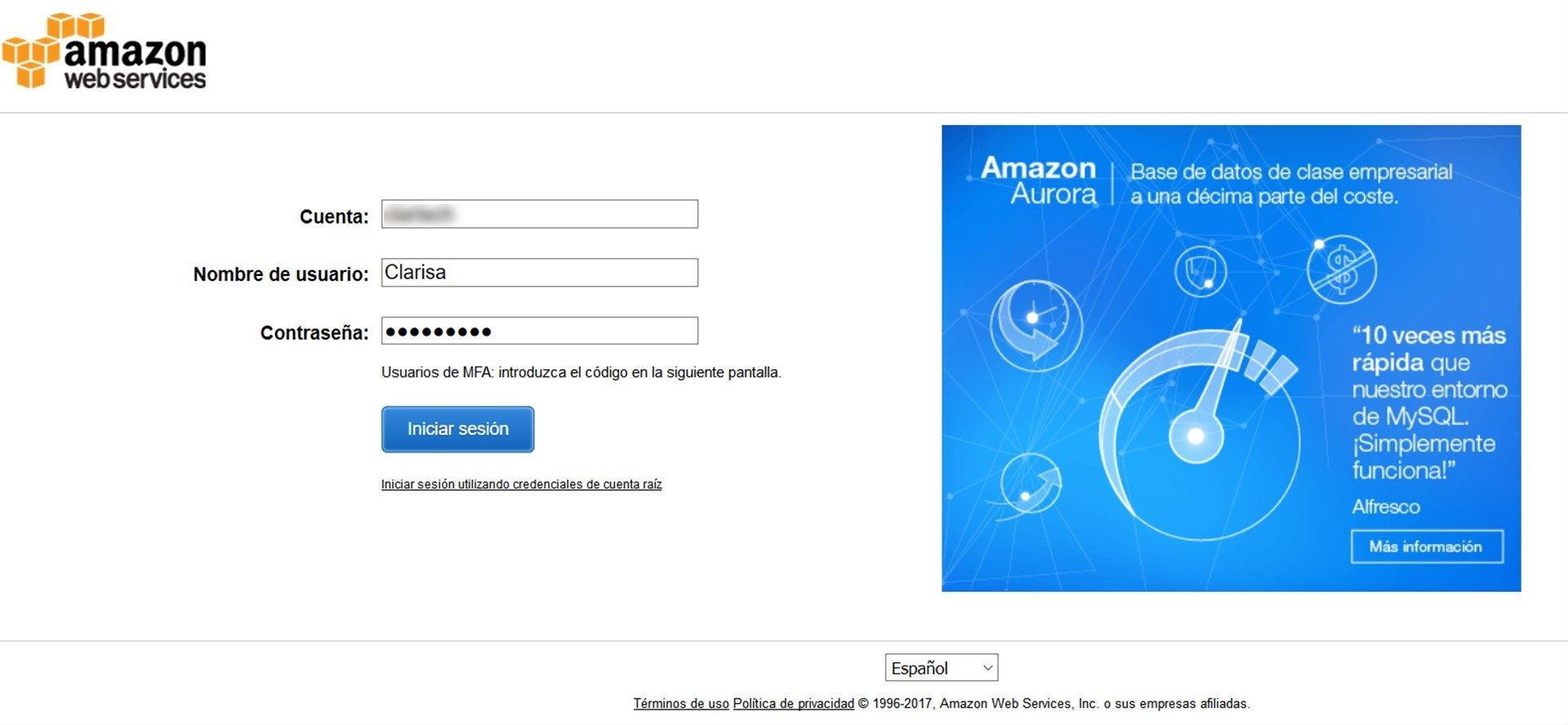Click the orange cubes AWS icon

pos(33,51)
